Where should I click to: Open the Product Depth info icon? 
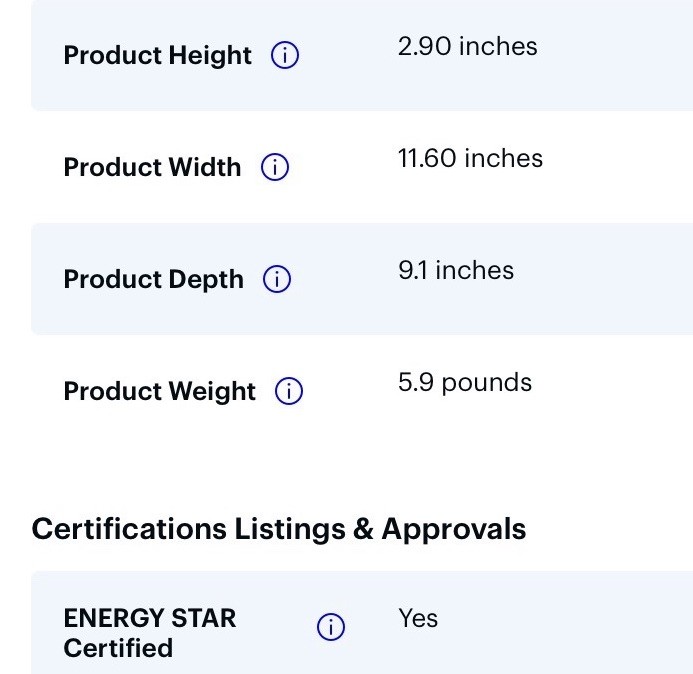(277, 279)
